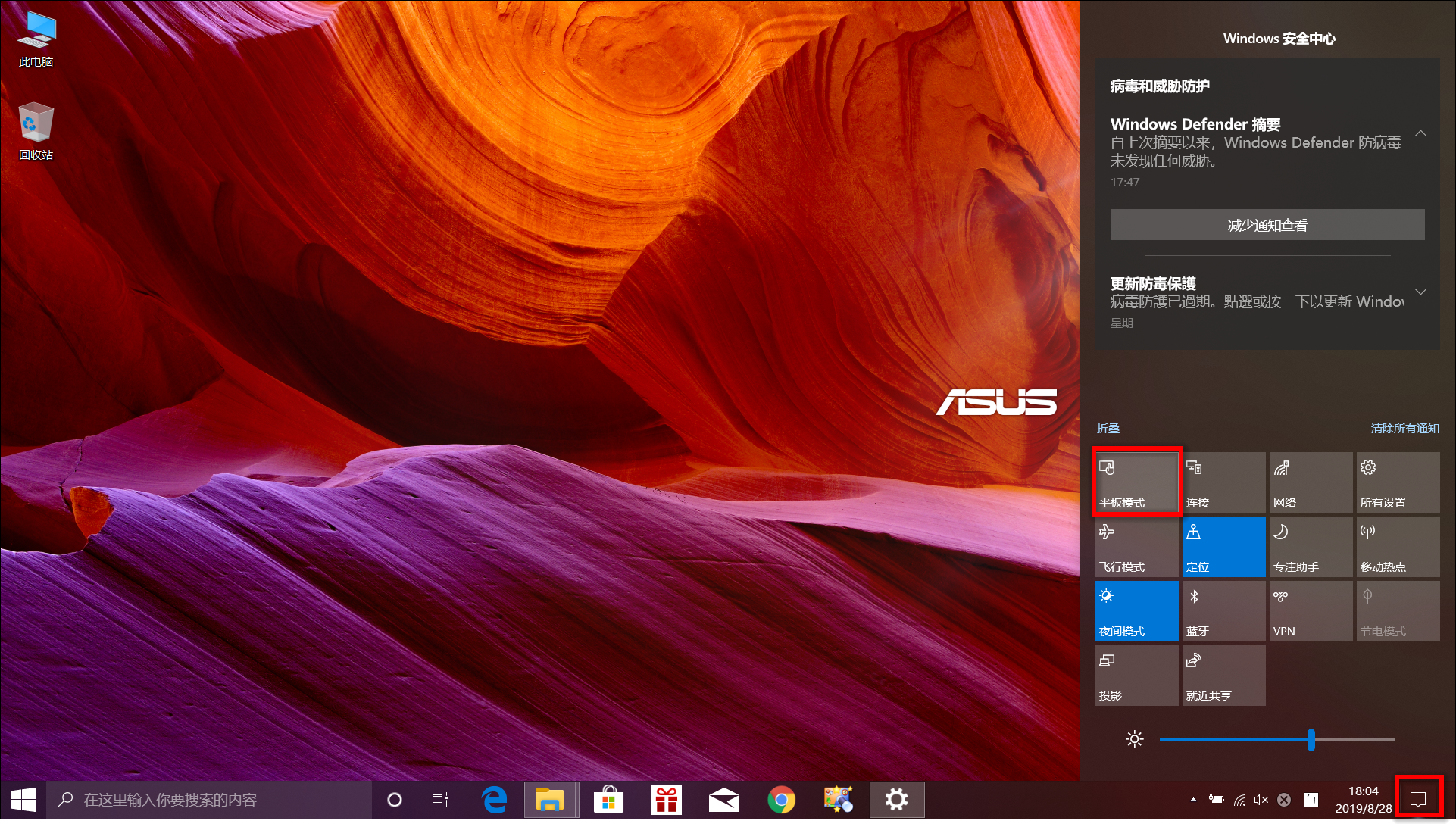Viewport: 1456px width, 824px height.
Task: Open the colorful star app in taskbar
Action: [839, 800]
